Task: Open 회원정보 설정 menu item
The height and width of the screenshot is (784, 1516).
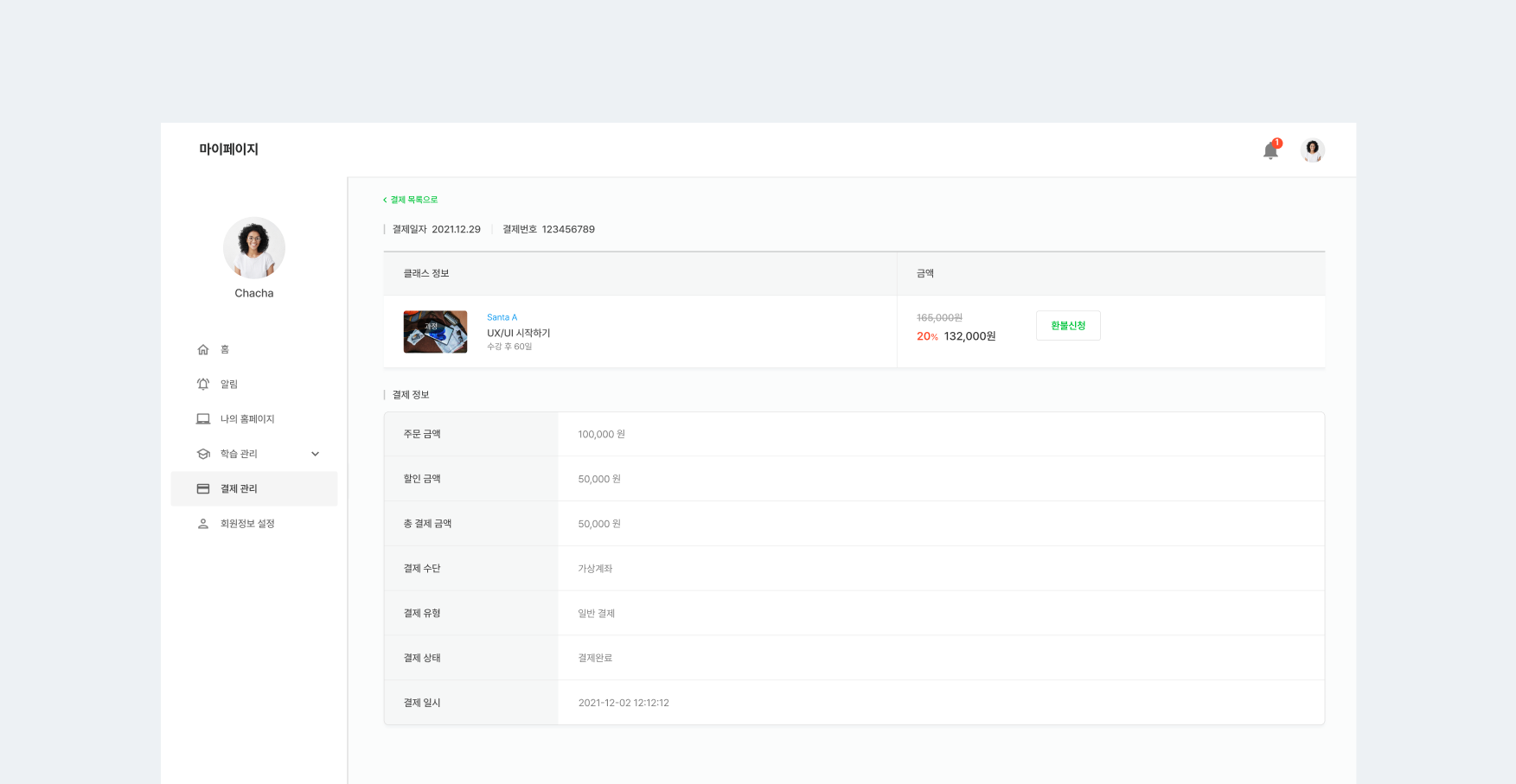Action: 247,524
